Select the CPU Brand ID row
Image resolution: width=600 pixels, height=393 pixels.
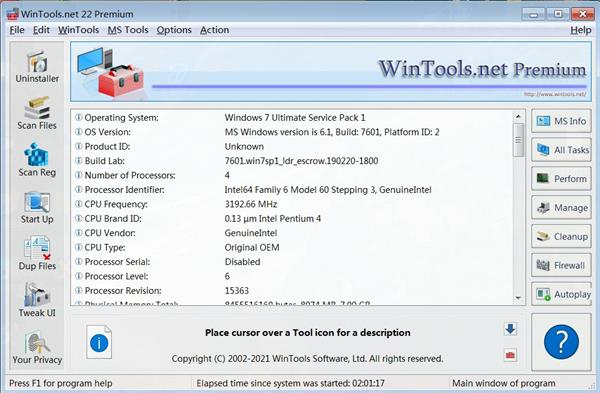tap(292, 219)
